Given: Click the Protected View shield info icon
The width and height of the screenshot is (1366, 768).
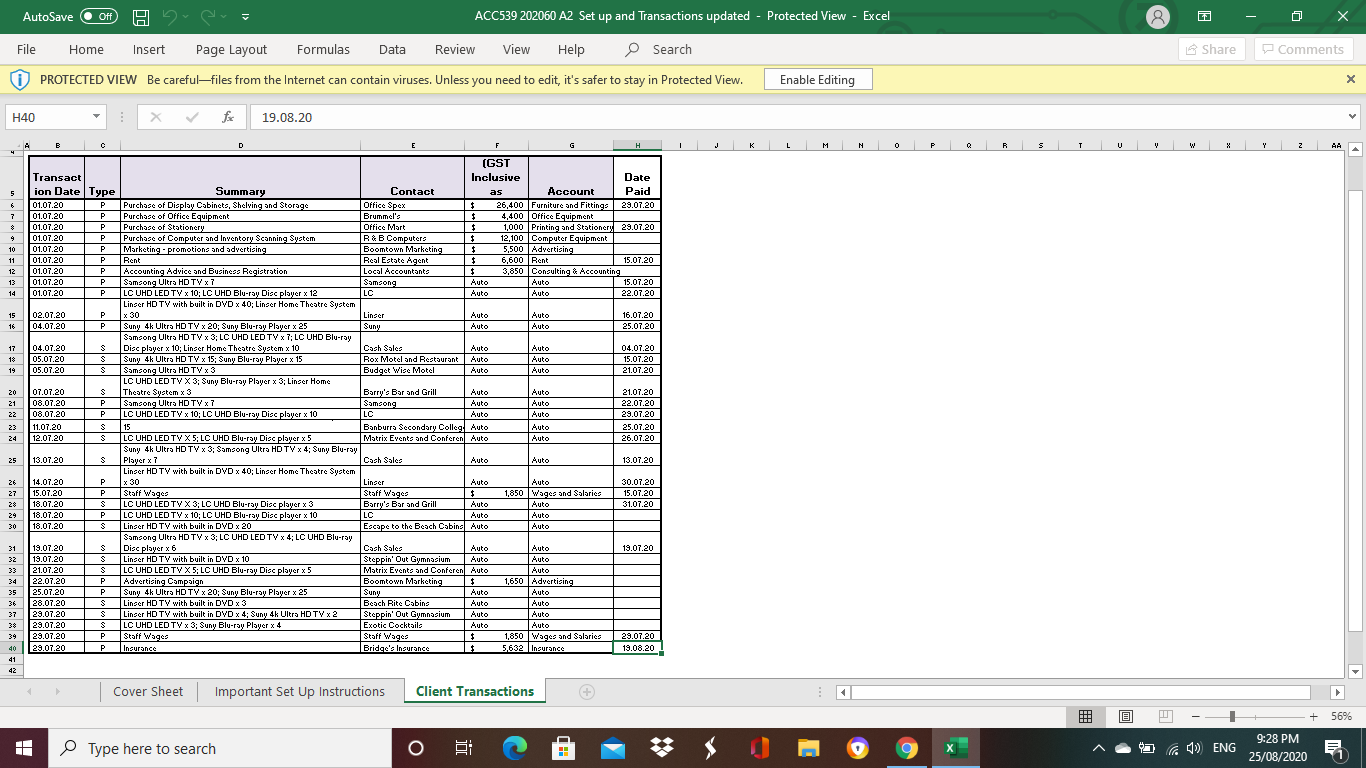Looking at the screenshot, I should tap(18, 79).
